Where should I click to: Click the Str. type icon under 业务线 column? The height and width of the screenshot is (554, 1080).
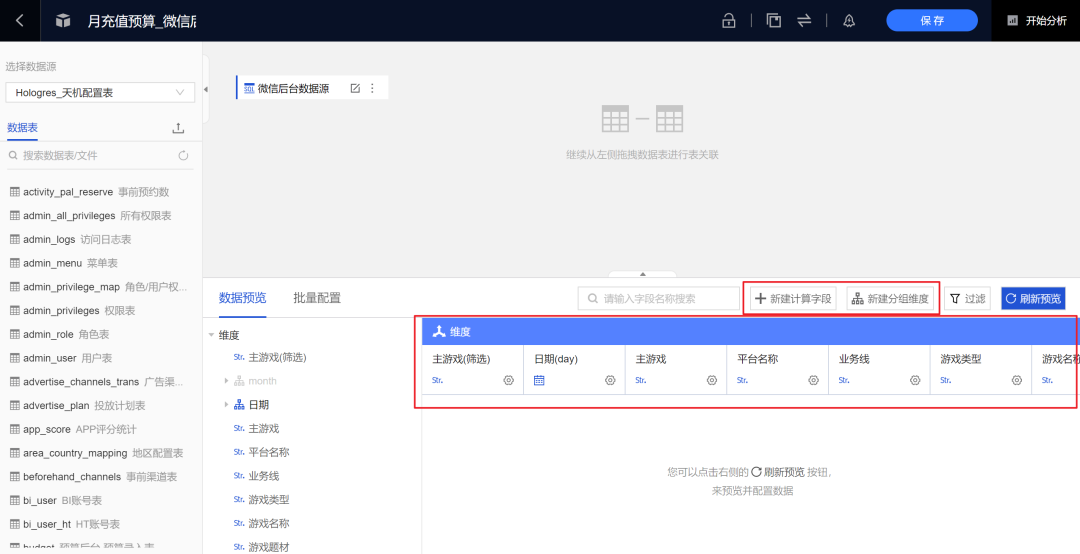844,380
